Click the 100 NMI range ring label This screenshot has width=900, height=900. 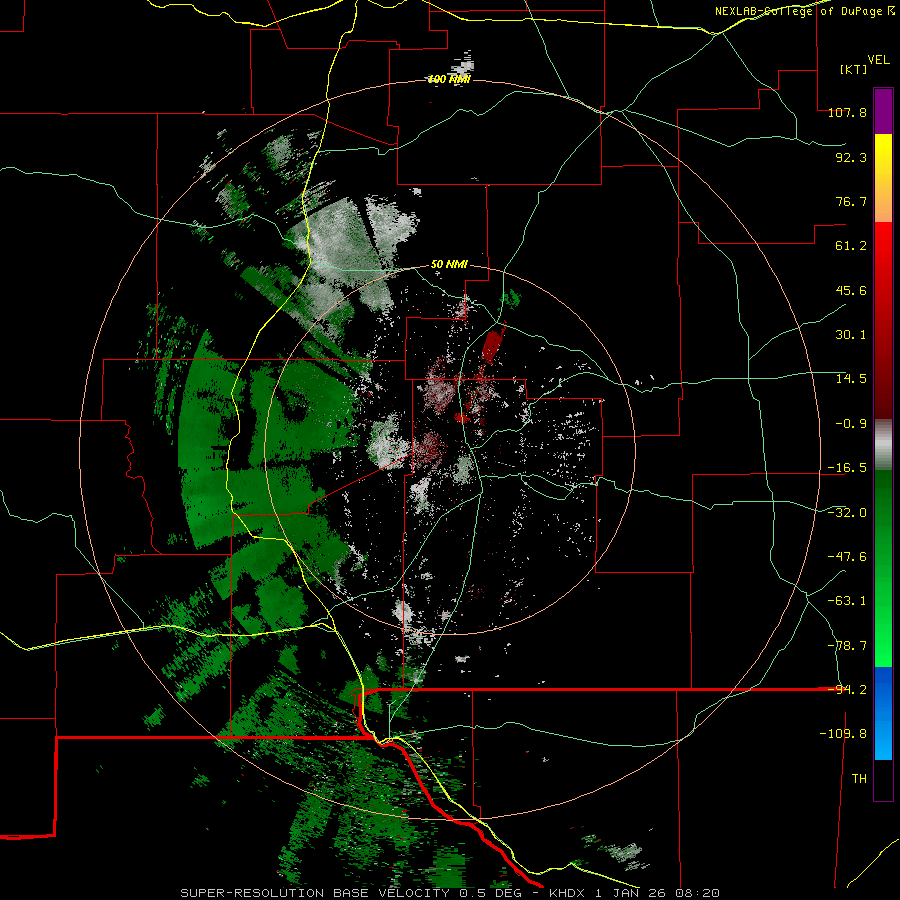(449, 79)
